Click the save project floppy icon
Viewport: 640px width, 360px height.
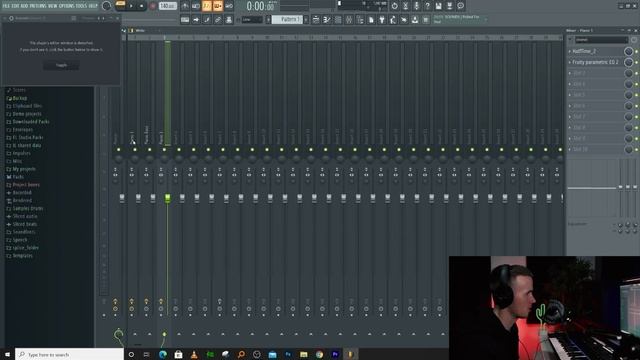438,6
